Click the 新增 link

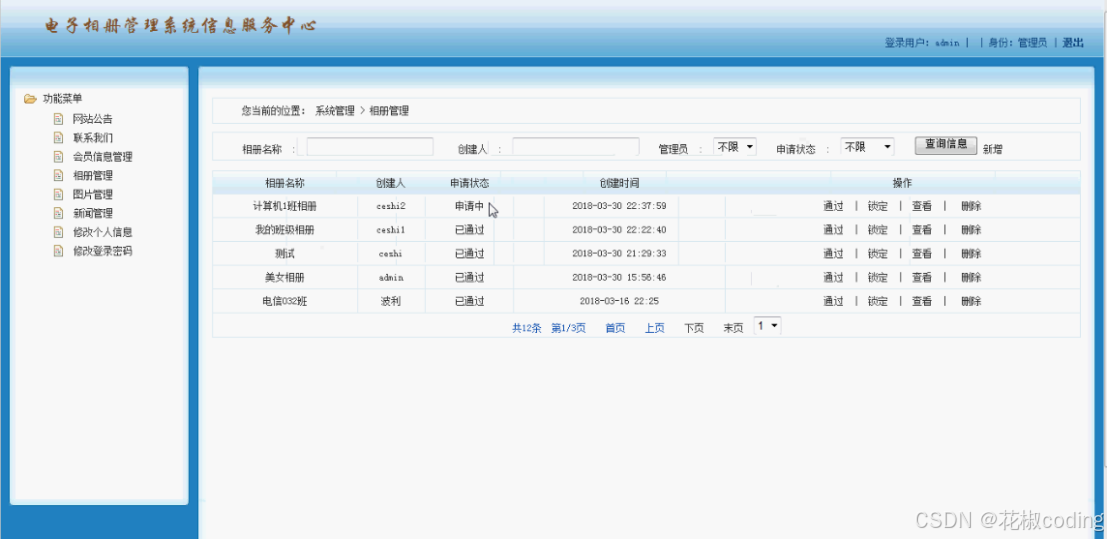click(992, 149)
